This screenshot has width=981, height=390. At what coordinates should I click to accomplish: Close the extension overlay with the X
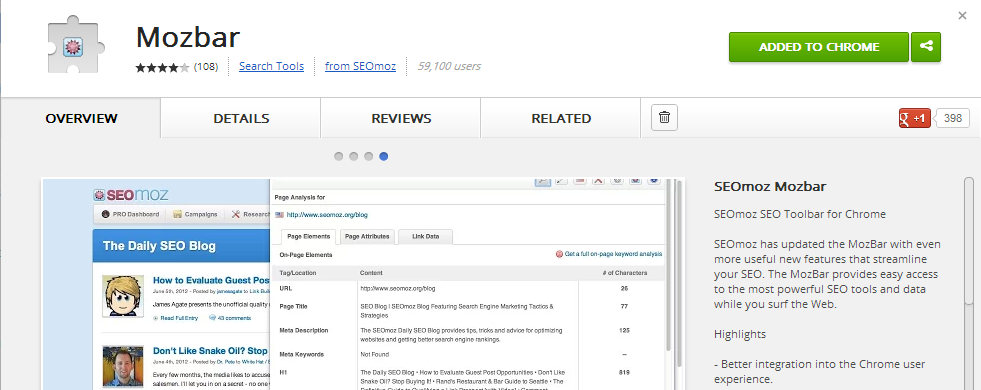[x=962, y=16]
